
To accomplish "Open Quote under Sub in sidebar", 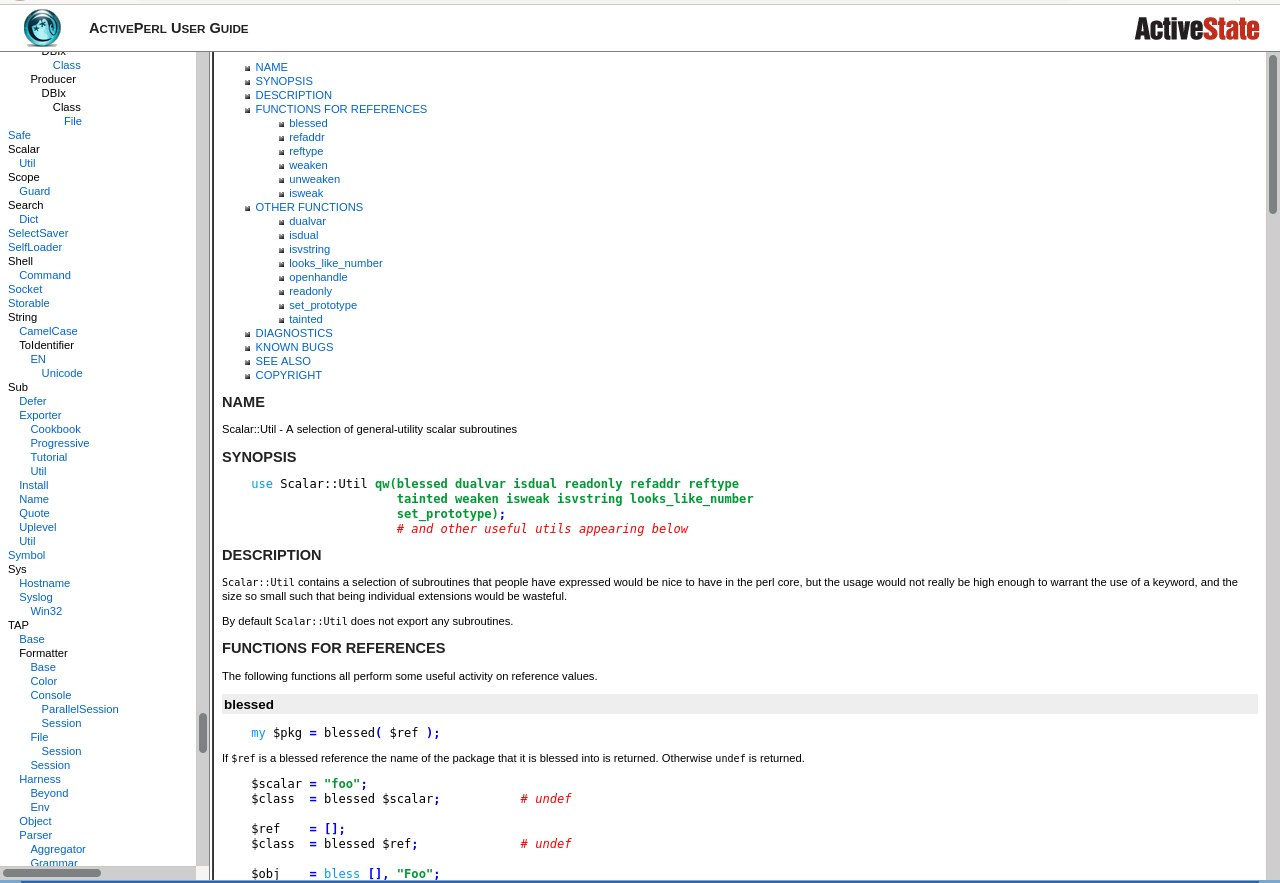I will tap(34, 513).
